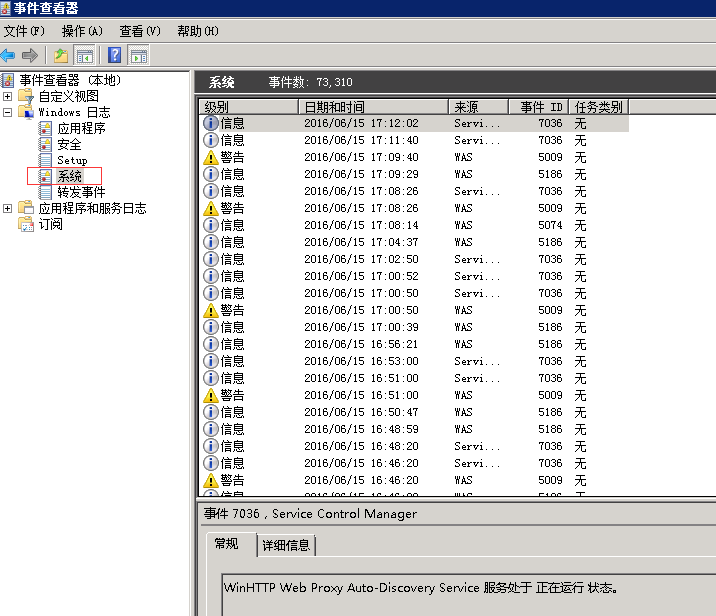
Task: Click the Forward arrow toolbar icon
Action: click(x=30, y=56)
